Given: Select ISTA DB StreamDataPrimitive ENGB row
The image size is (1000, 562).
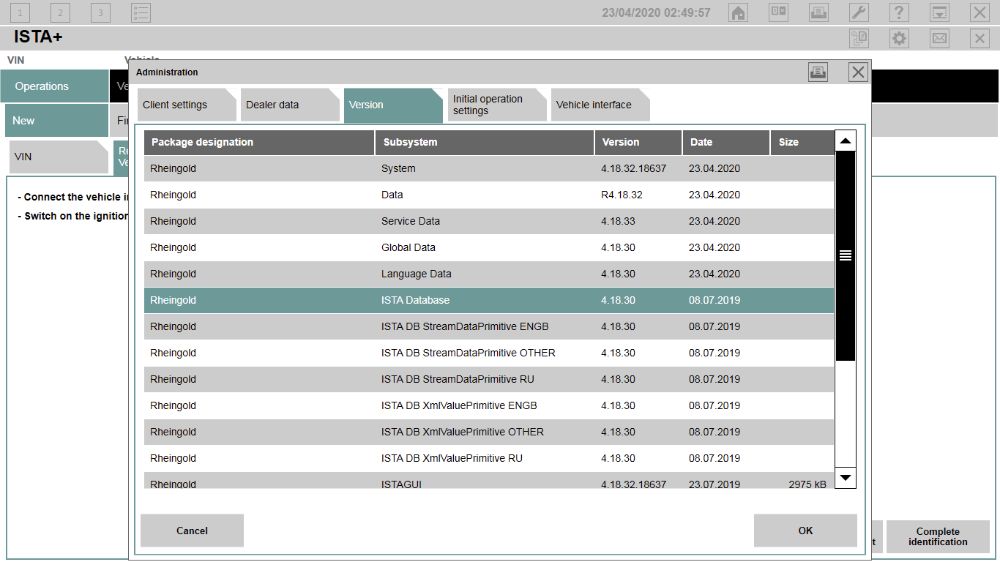Looking at the screenshot, I should pos(489,327).
